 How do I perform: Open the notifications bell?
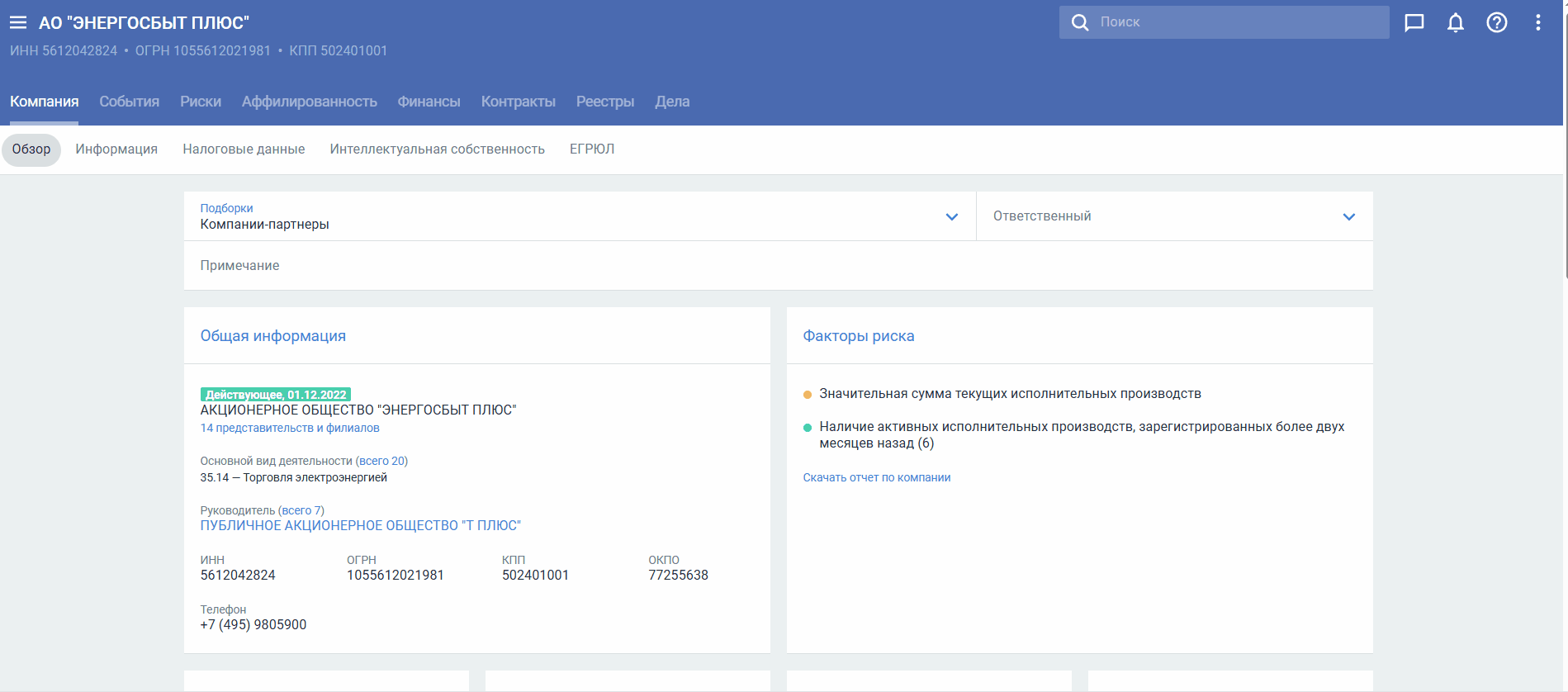[x=1455, y=22]
